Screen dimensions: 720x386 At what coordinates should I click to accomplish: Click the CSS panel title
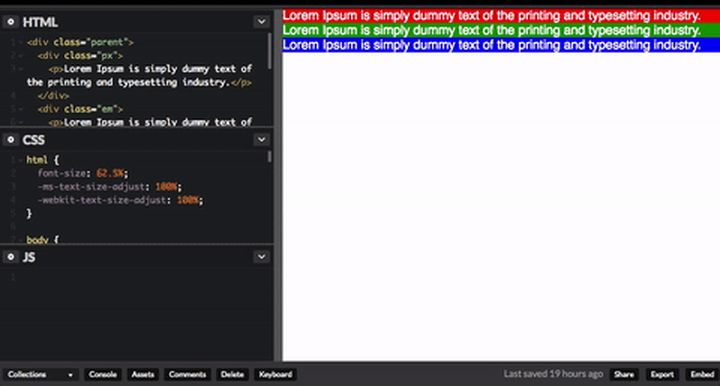34,140
